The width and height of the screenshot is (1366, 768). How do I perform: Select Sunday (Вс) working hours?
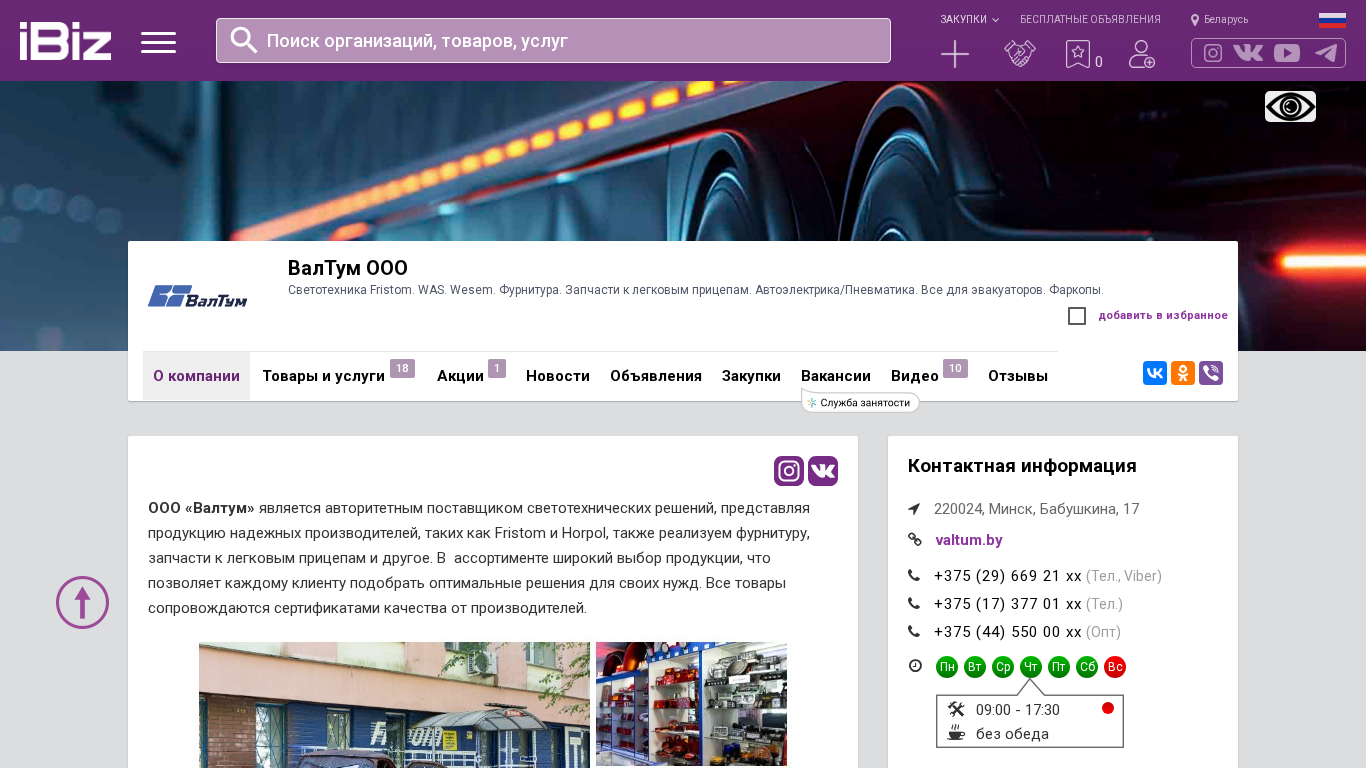(x=1115, y=667)
